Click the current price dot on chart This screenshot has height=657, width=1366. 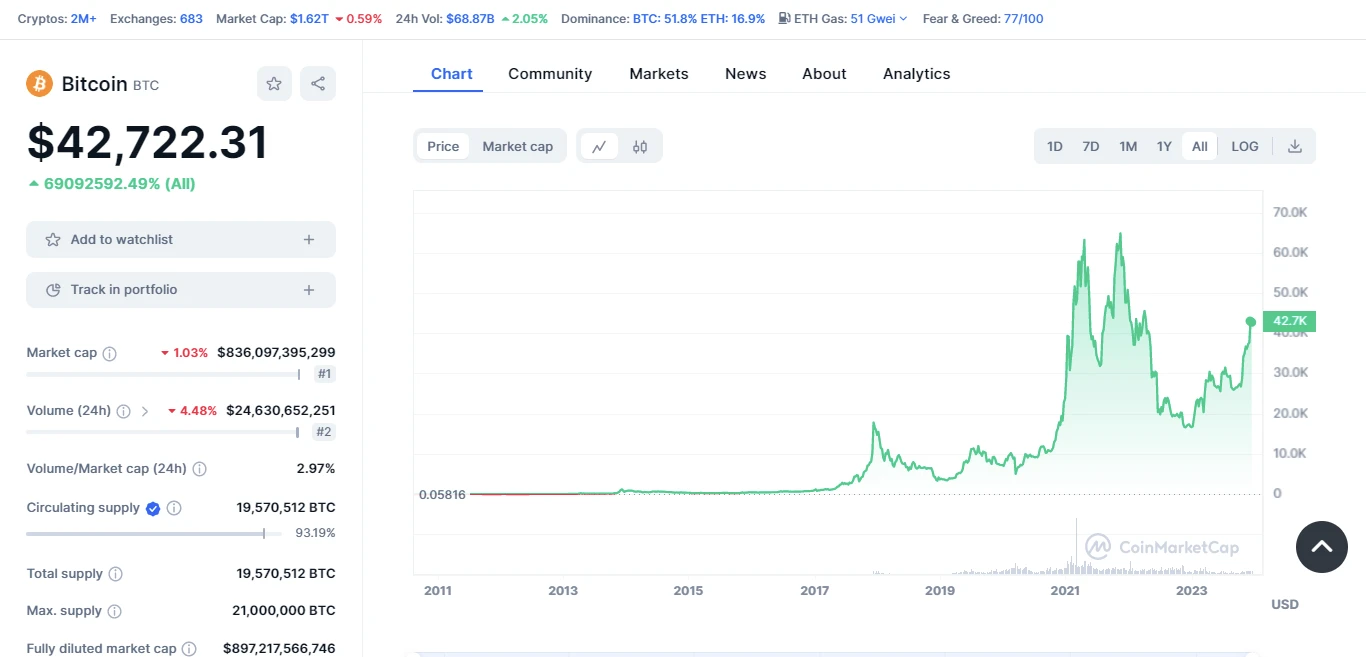point(1250,321)
